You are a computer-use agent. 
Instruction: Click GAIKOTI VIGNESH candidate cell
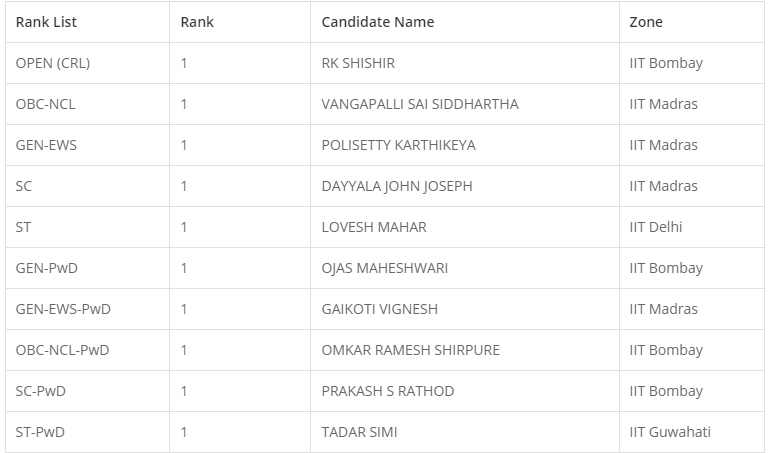point(379,309)
